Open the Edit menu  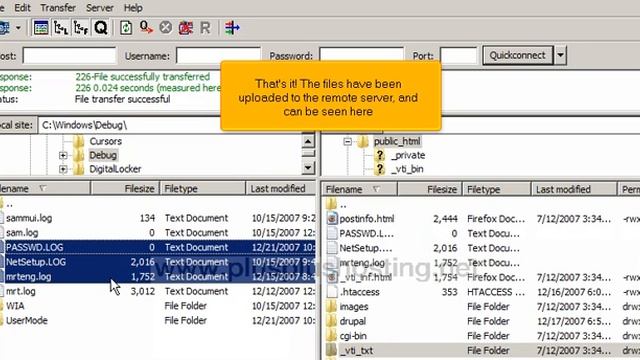point(22,8)
